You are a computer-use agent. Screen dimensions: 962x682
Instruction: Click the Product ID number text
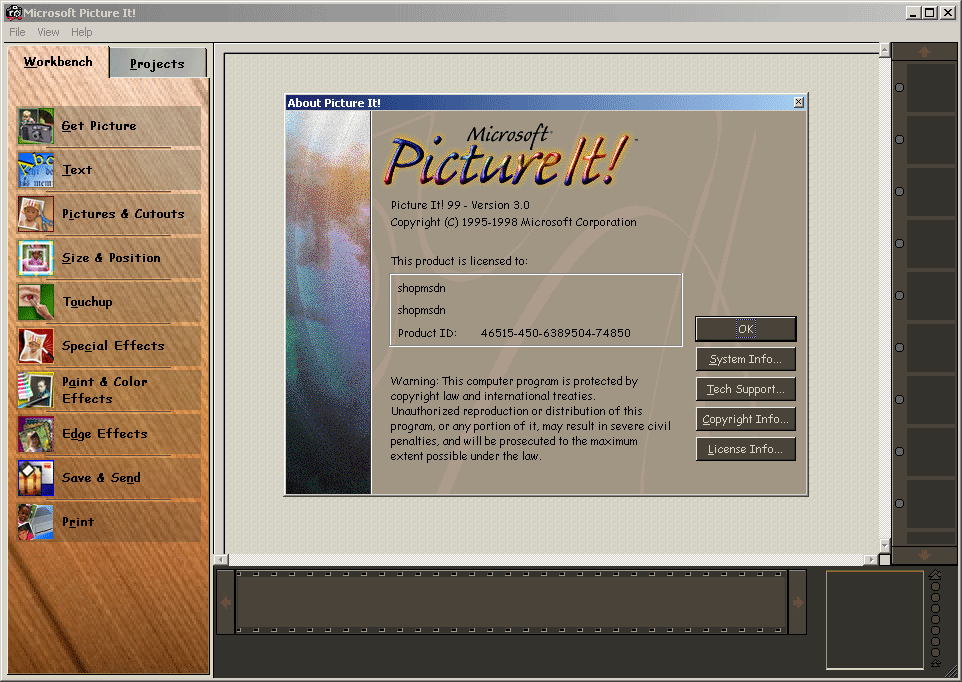tap(555, 333)
